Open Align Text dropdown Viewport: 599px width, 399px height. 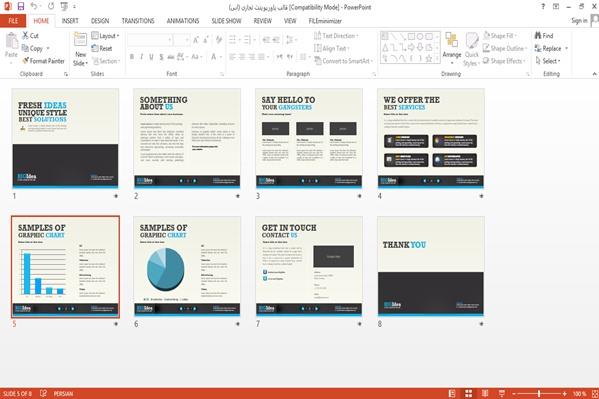click(332, 48)
